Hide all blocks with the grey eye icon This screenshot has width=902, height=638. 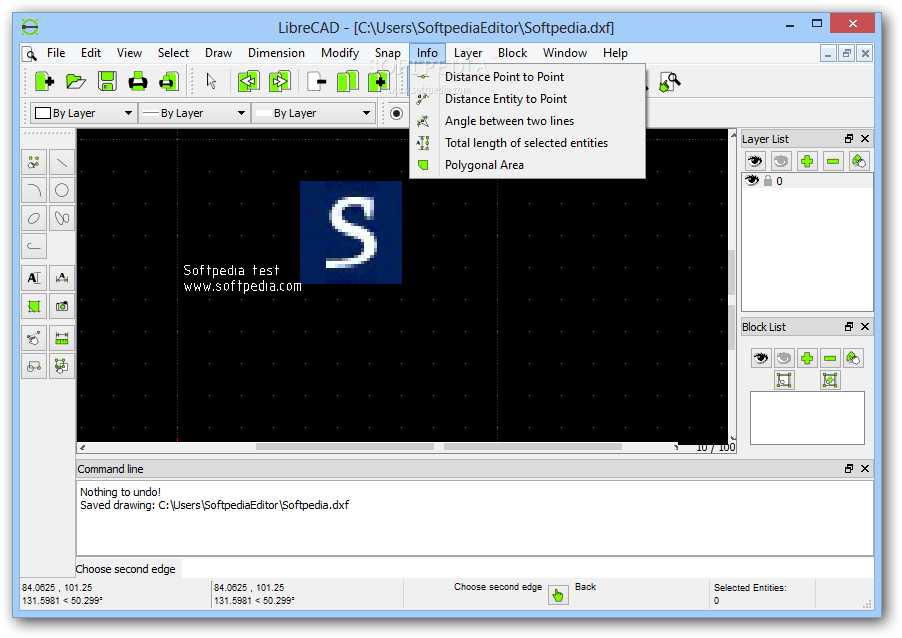tap(783, 358)
